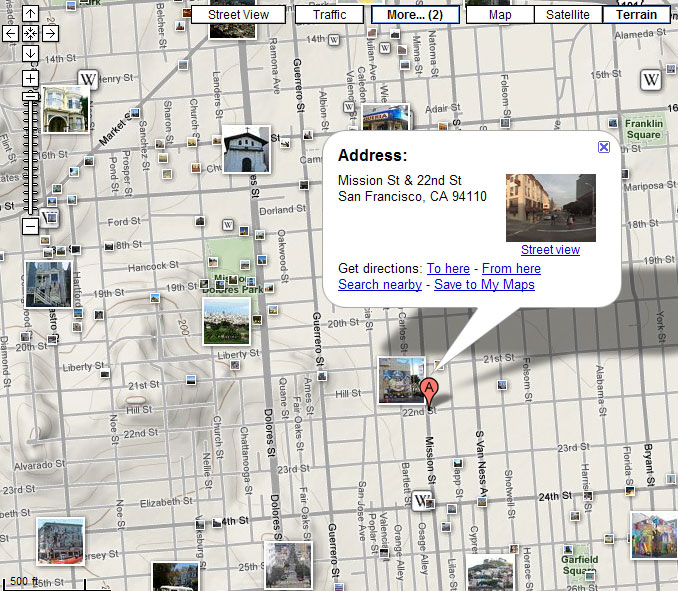Switch to Terrain view

pyautogui.click(x=636, y=15)
